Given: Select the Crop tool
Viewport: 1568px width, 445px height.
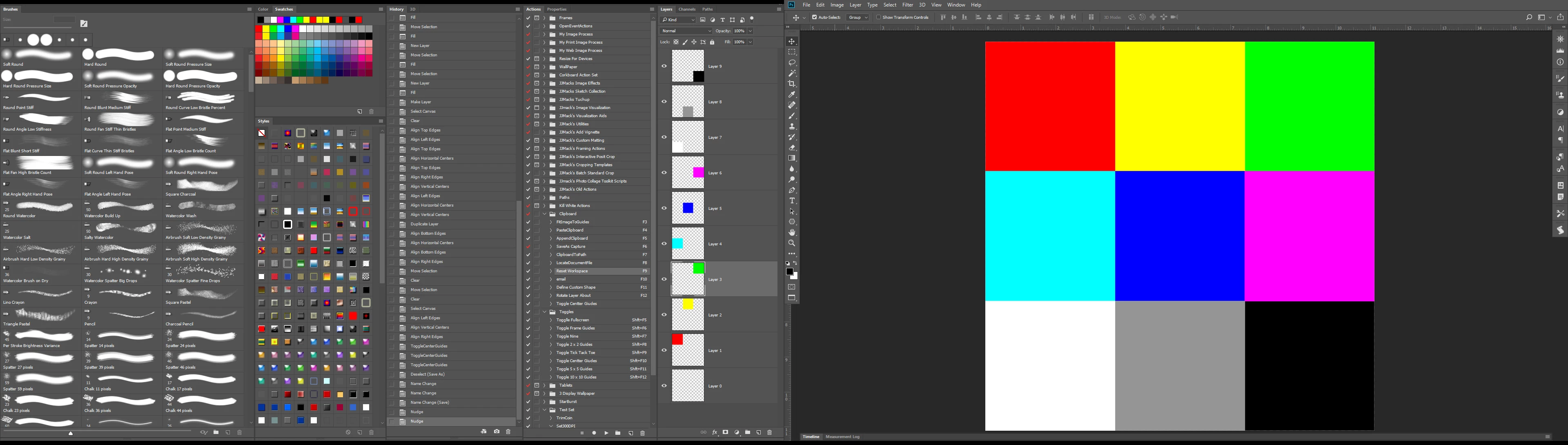Looking at the screenshot, I should (x=792, y=84).
